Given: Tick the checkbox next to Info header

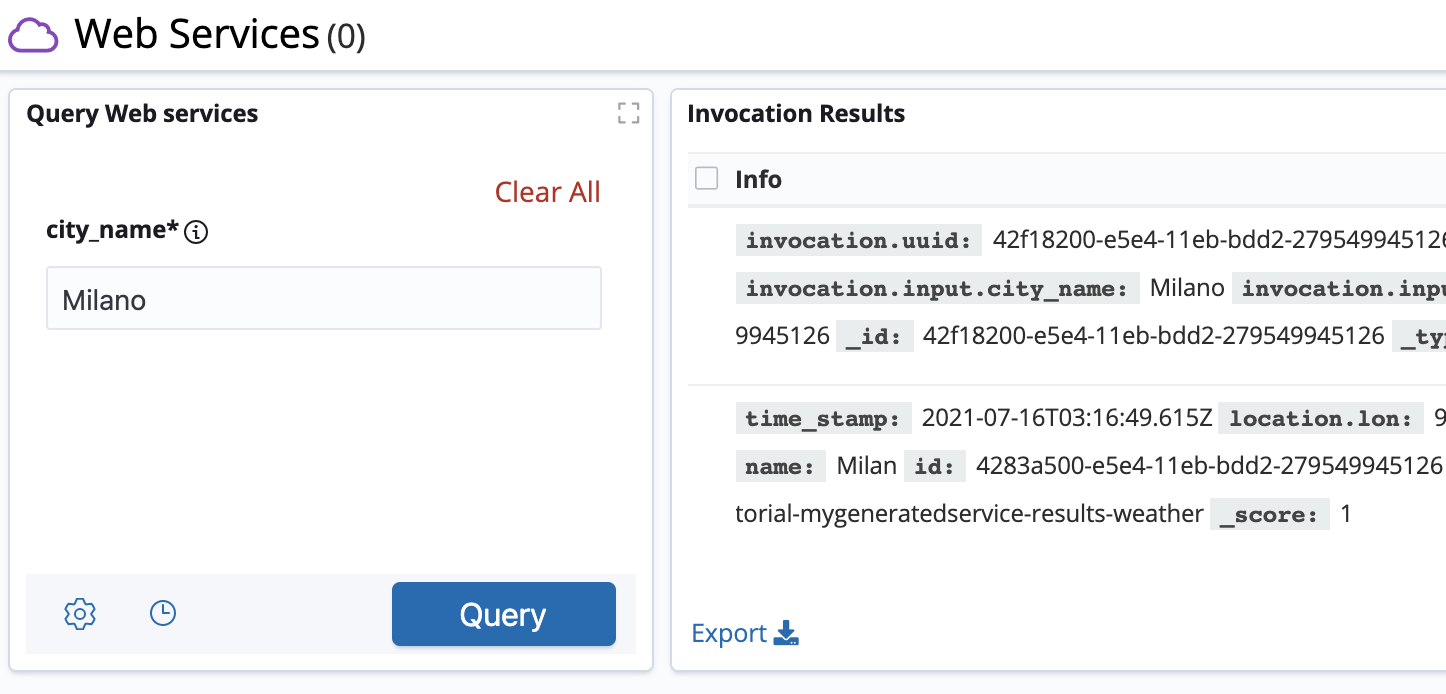Looking at the screenshot, I should point(707,179).
